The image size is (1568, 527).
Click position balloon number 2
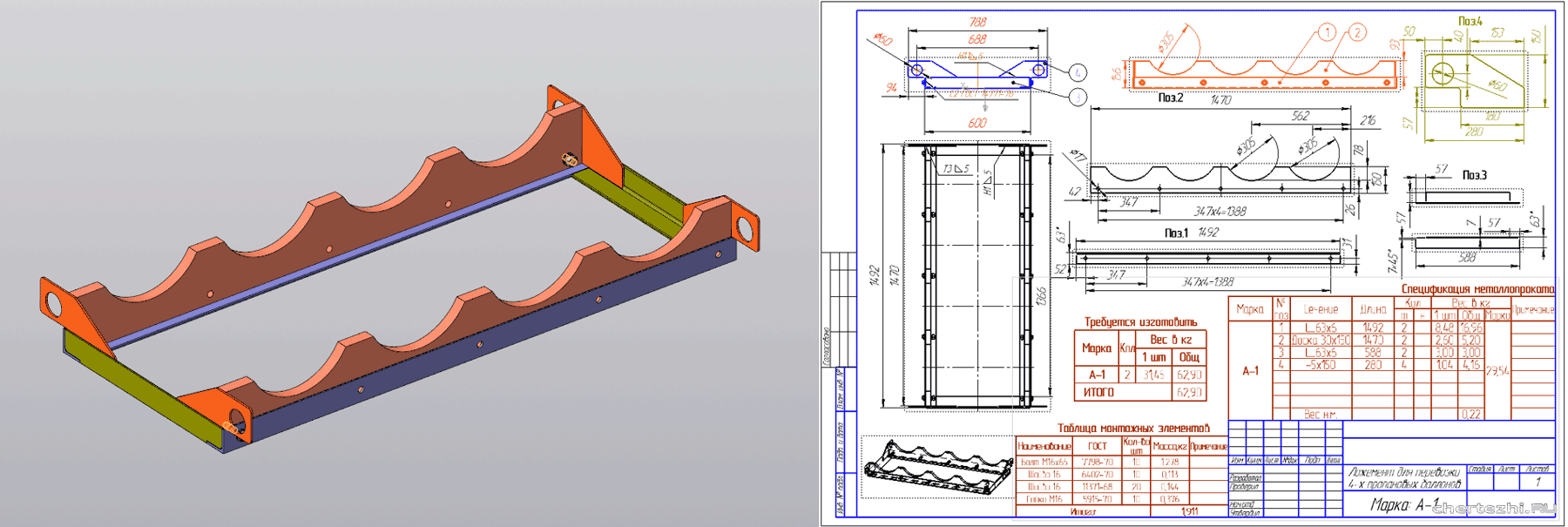coord(1357,32)
